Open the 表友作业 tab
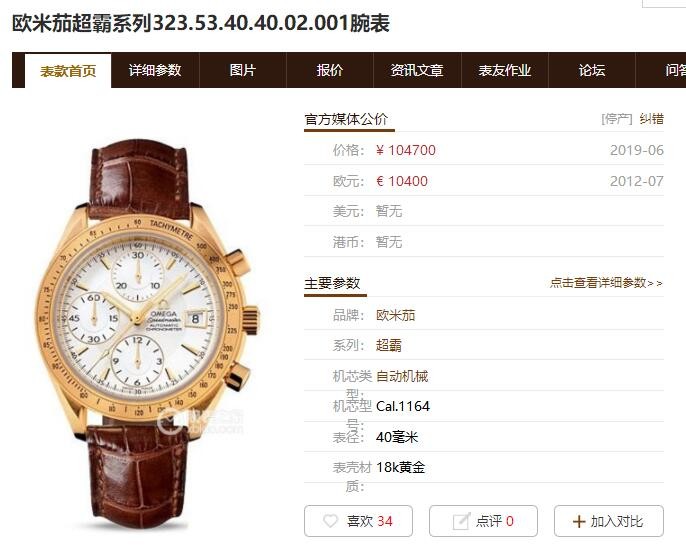Image resolution: width=686 pixels, height=559 pixels. [504, 70]
